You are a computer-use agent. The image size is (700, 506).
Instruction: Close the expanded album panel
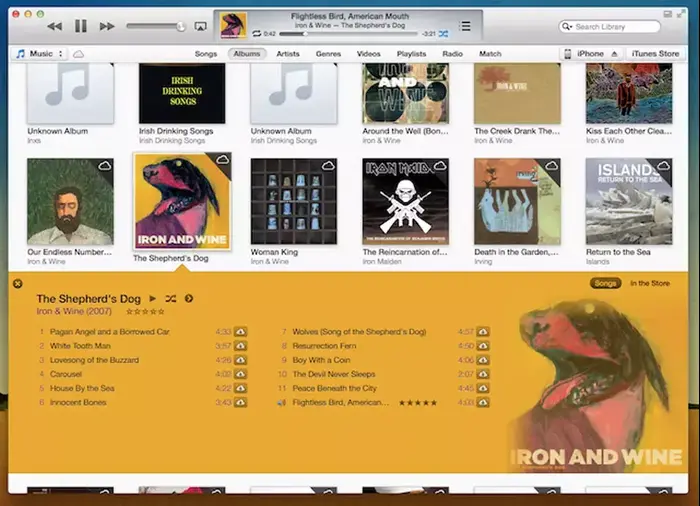(x=18, y=284)
